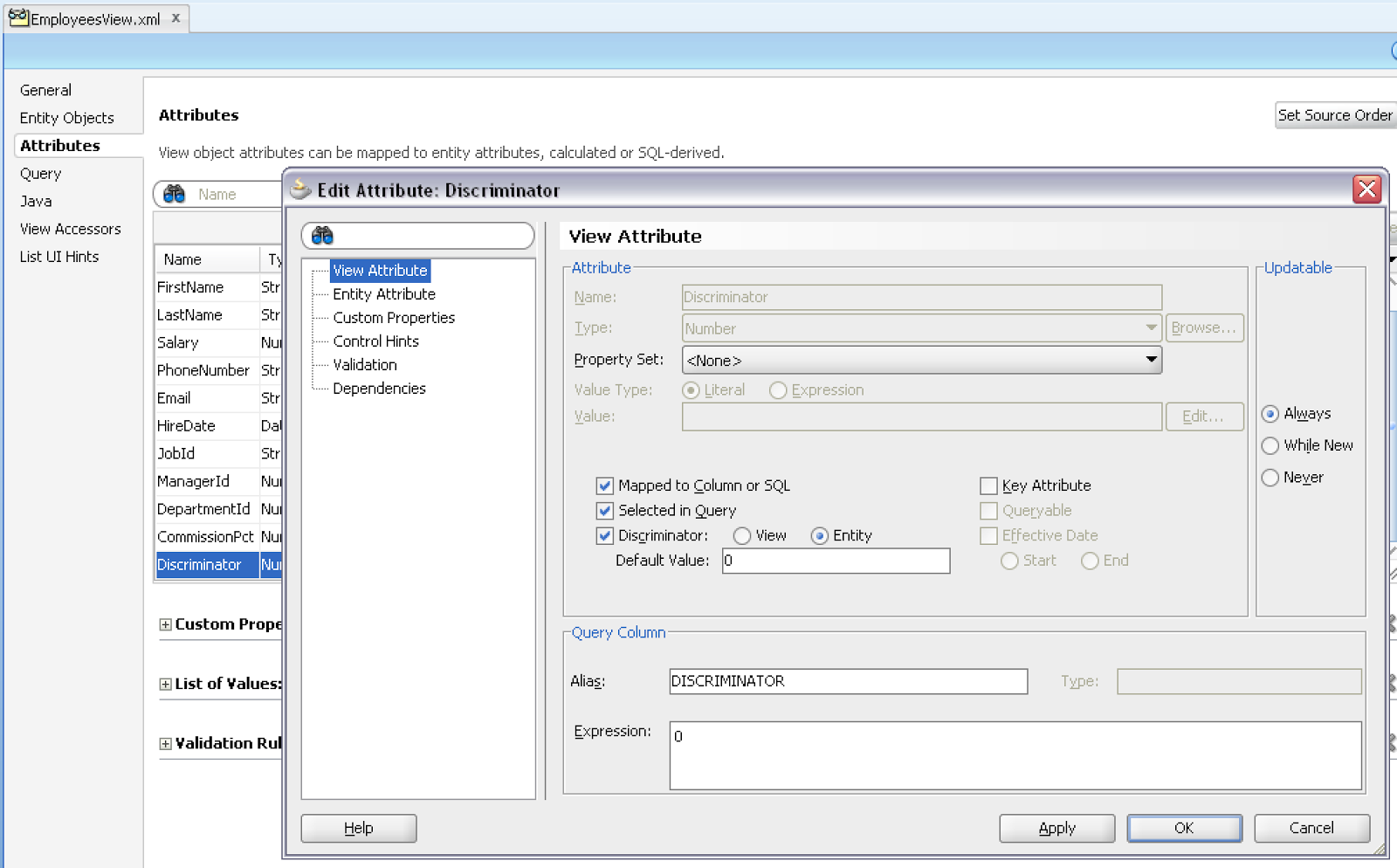Viewport: 1397px width, 868px height.
Task: Switch to the Attributes tab
Action: 60,146
